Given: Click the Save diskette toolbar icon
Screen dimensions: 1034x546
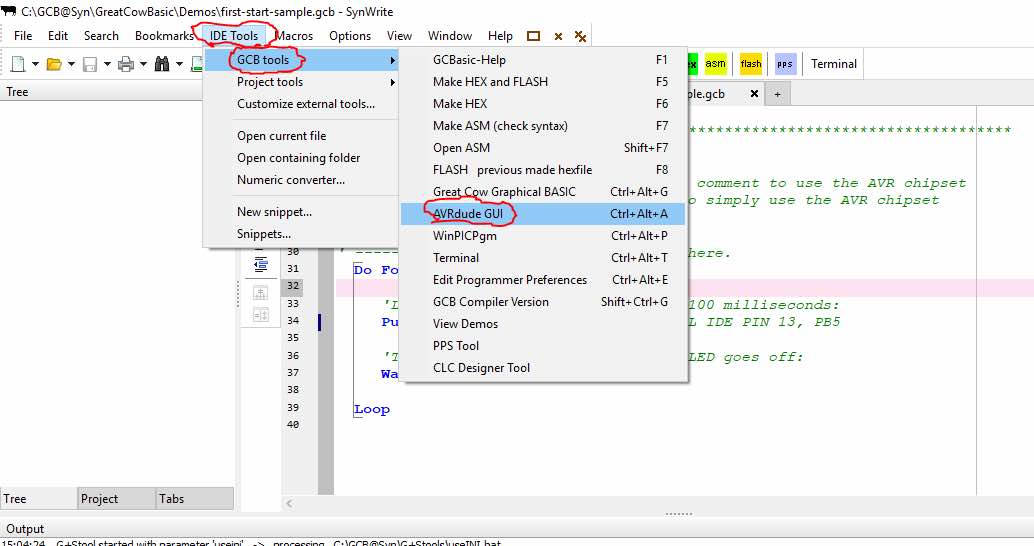Looking at the screenshot, I should coord(90,64).
